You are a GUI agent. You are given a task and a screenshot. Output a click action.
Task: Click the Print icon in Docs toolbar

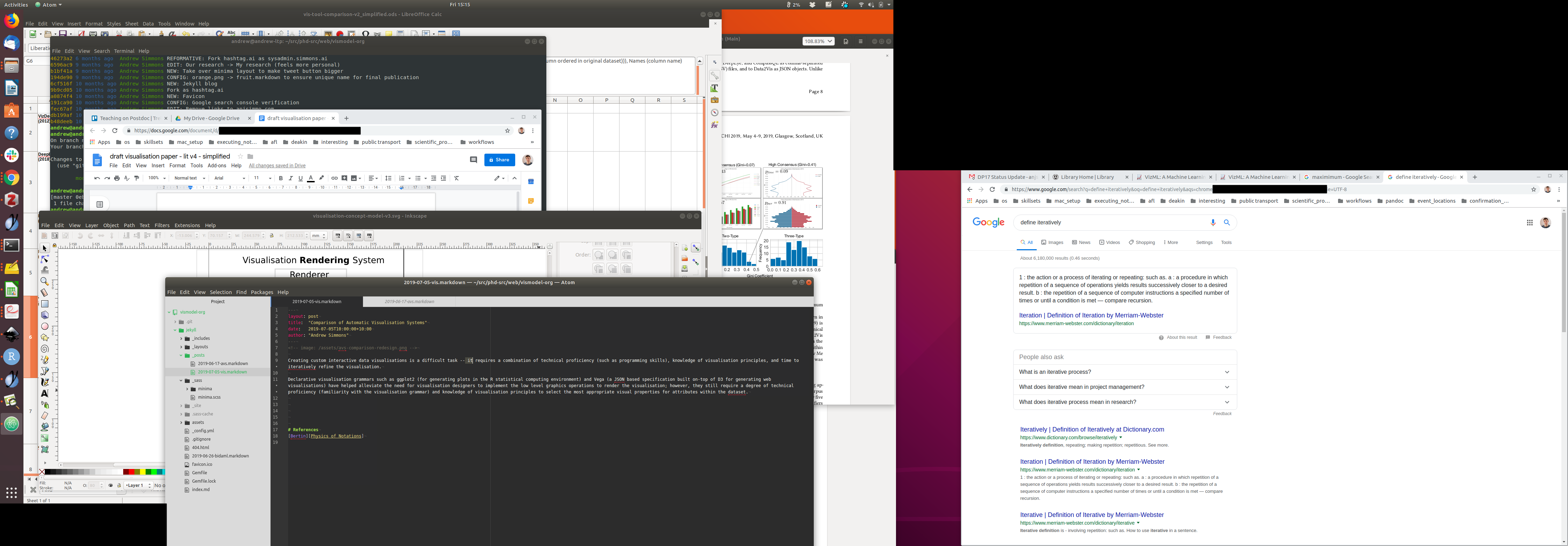pos(117,178)
